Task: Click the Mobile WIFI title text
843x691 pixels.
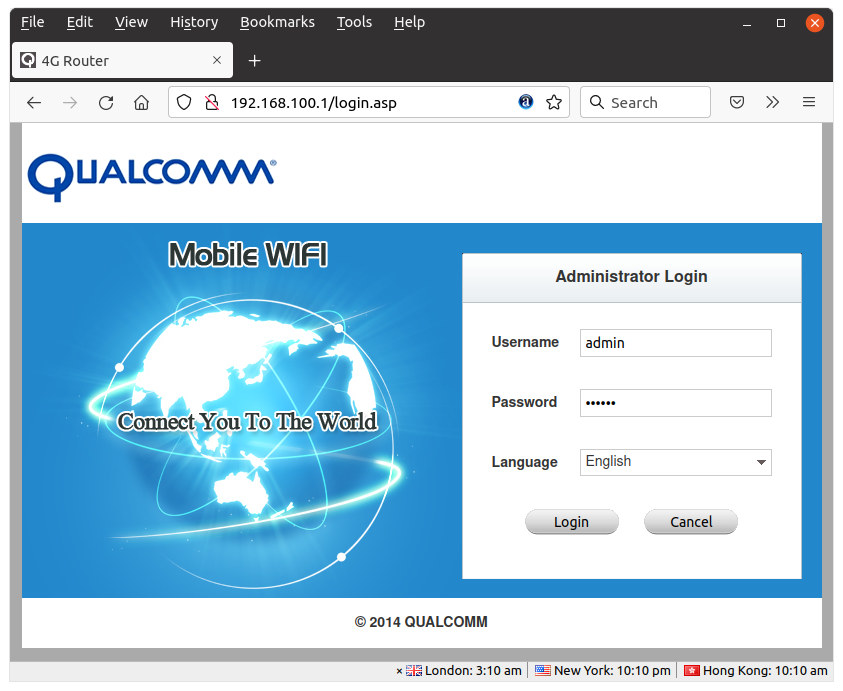Action: (248, 254)
